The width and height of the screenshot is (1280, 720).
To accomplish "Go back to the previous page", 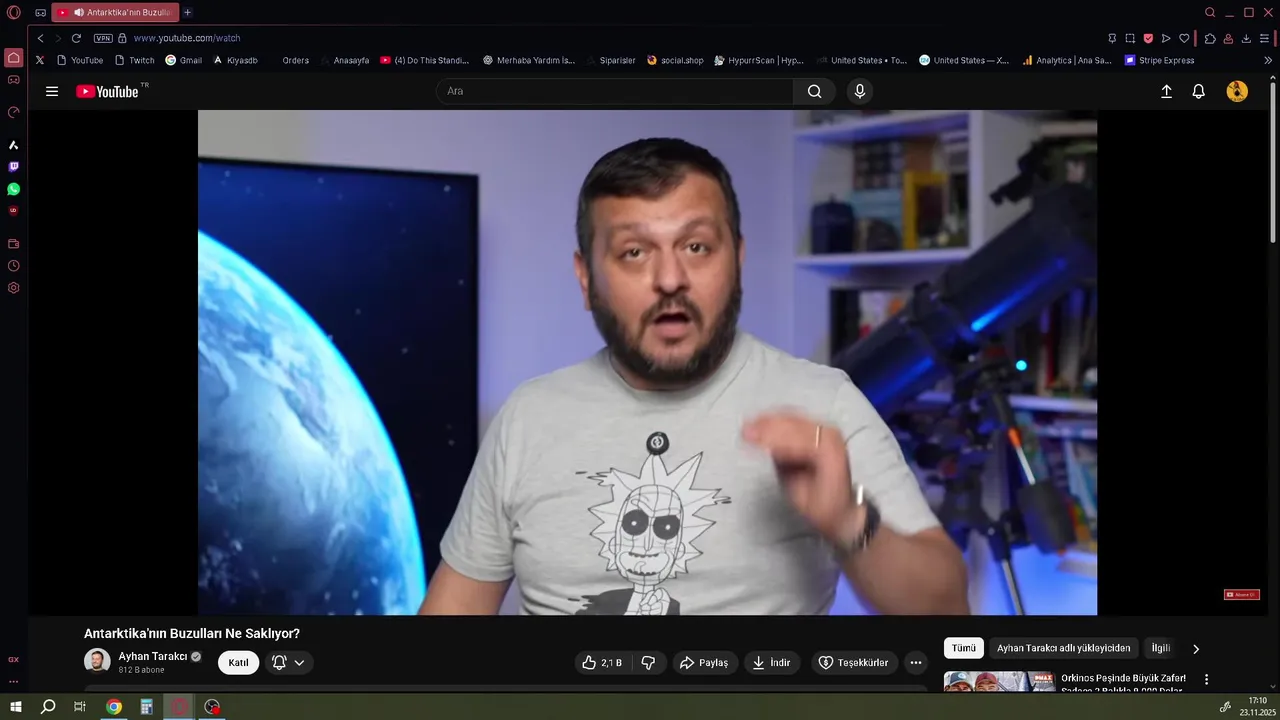I will tap(40, 38).
